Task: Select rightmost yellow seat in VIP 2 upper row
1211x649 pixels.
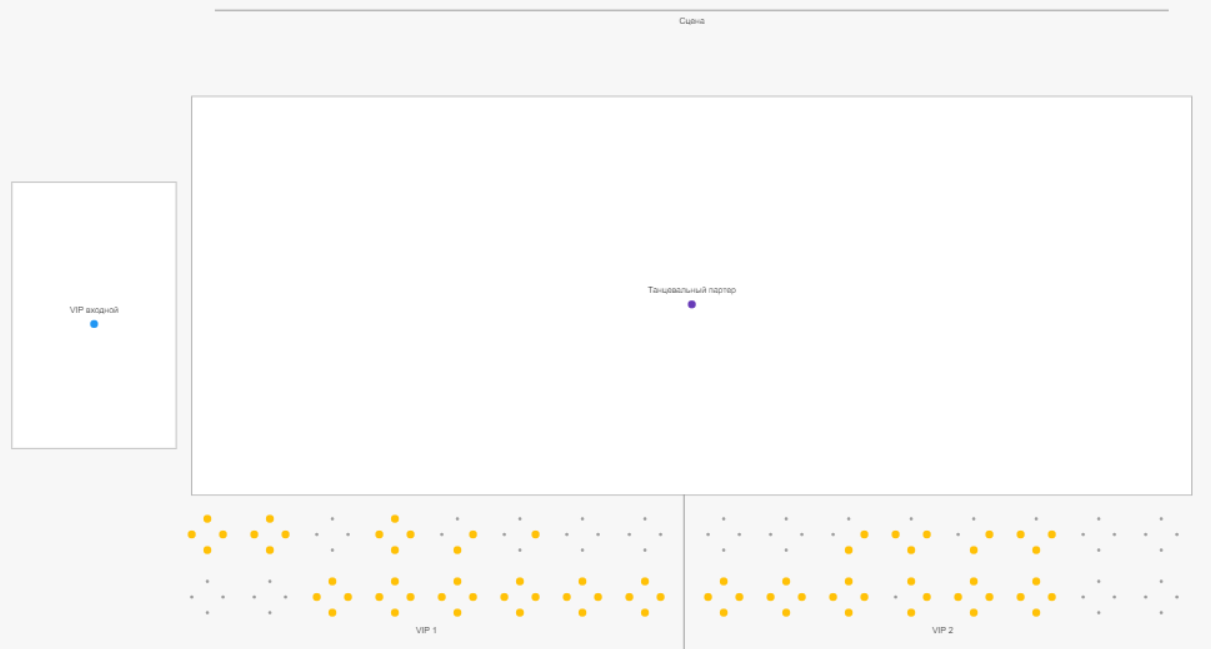Action: (x=1051, y=534)
